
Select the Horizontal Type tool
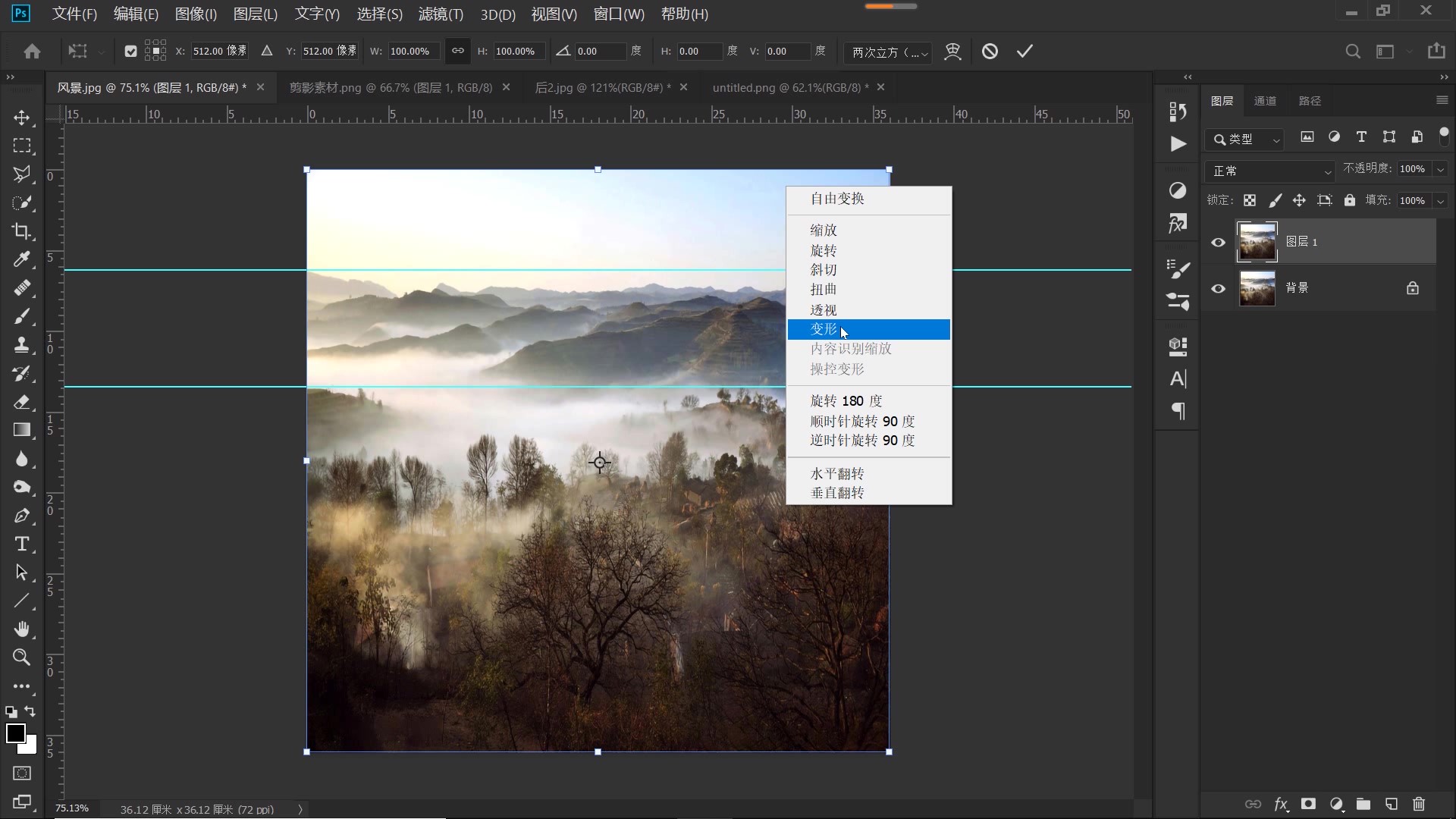pyautogui.click(x=22, y=544)
